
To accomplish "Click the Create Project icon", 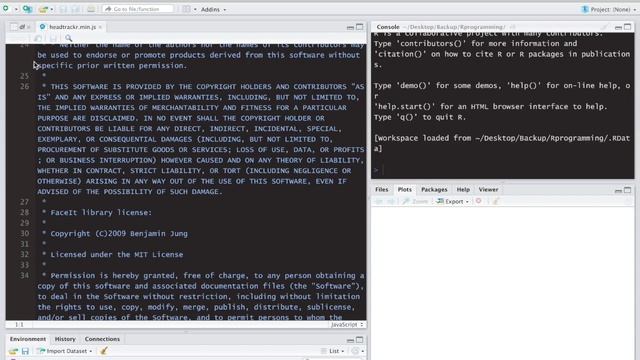I will 27,9.
